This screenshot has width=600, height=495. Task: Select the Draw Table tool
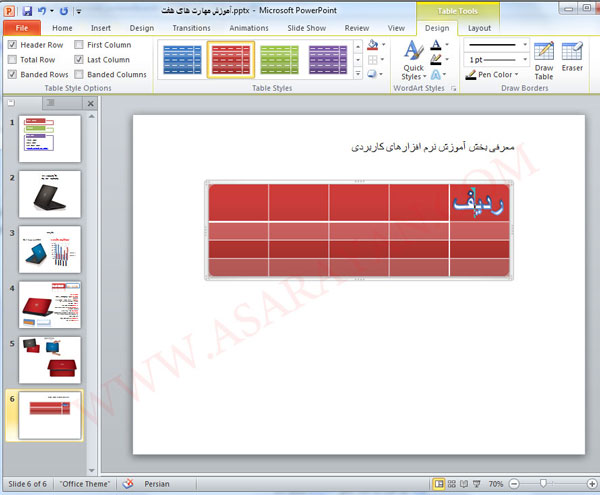543,60
